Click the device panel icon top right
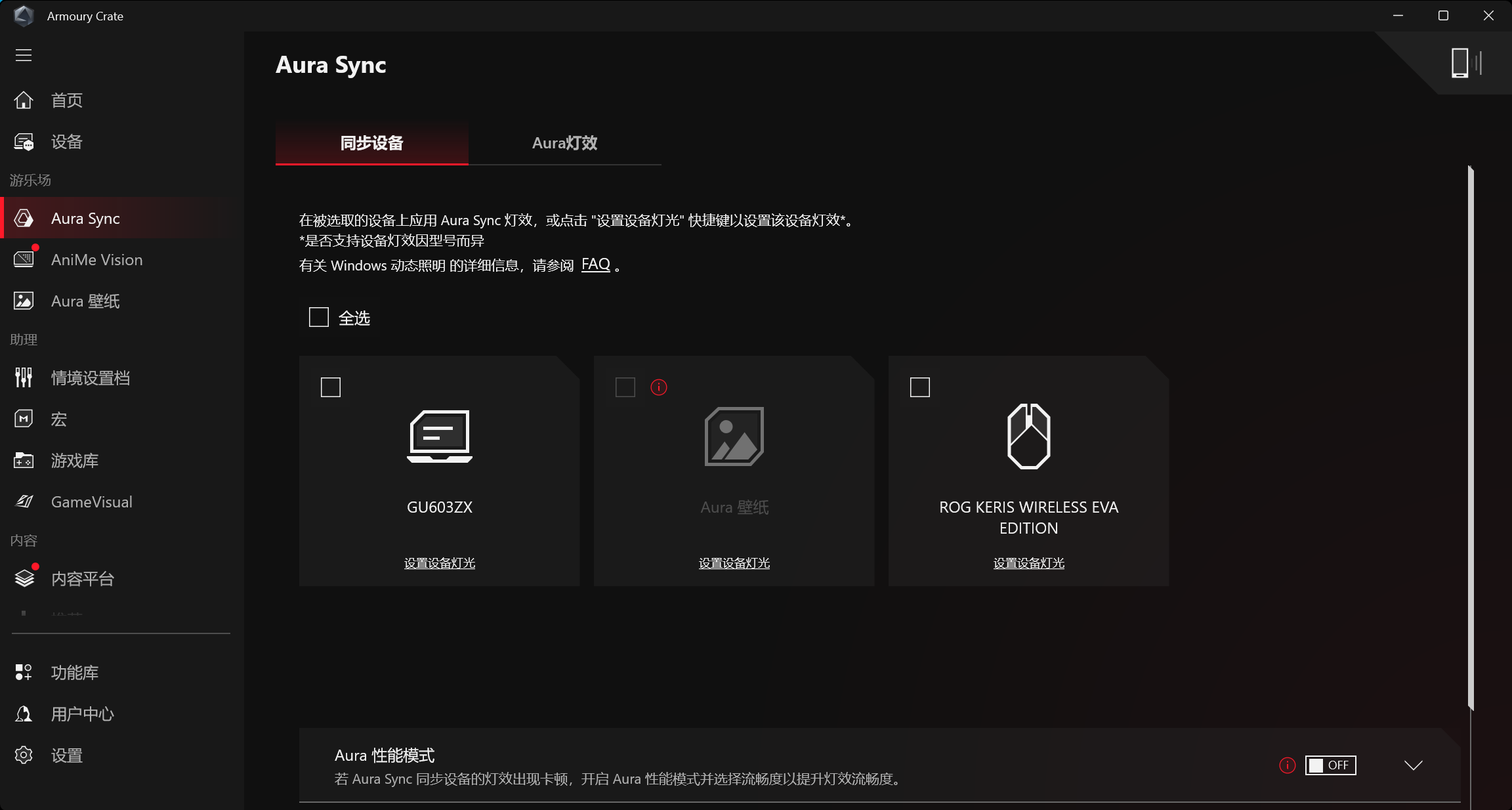1512x810 pixels. [x=1466, y=63]
